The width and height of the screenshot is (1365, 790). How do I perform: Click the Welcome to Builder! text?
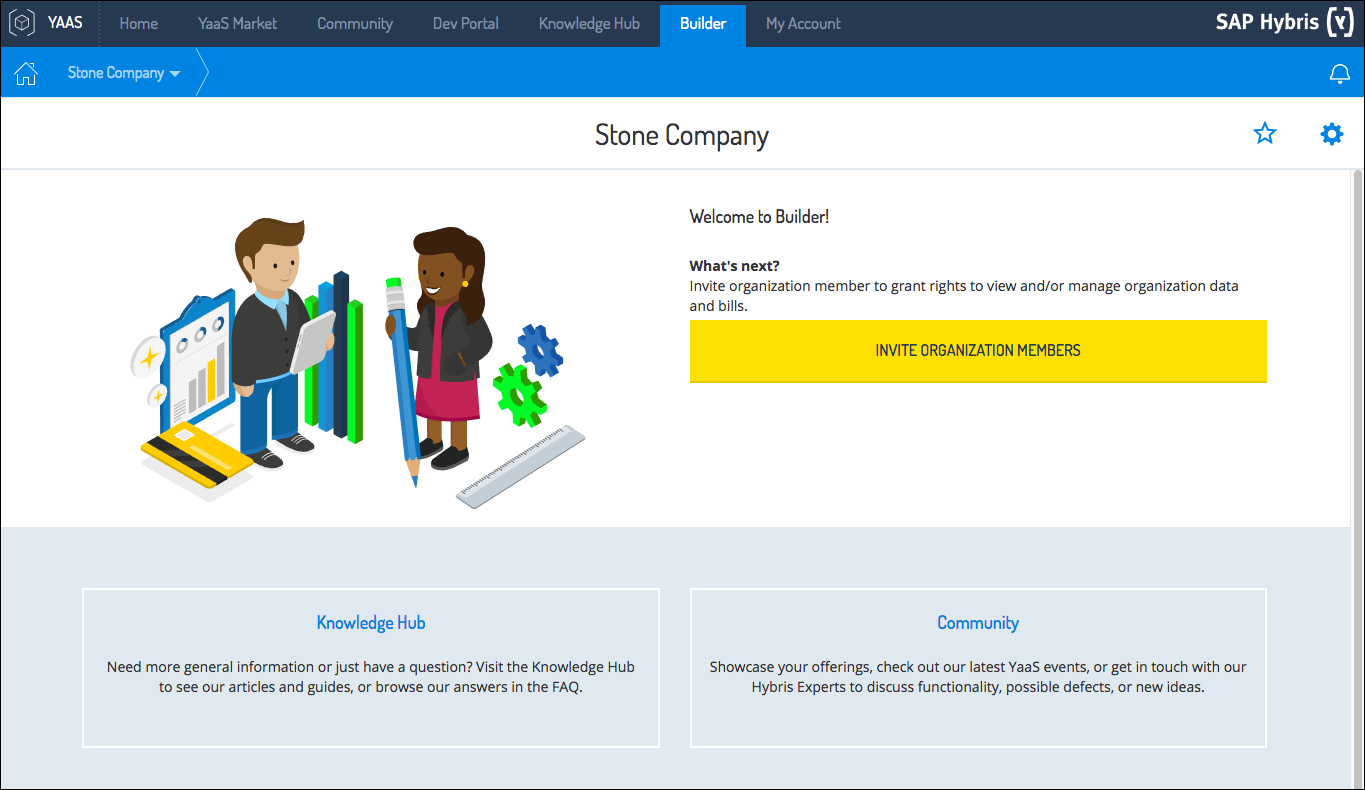point(759,216)
